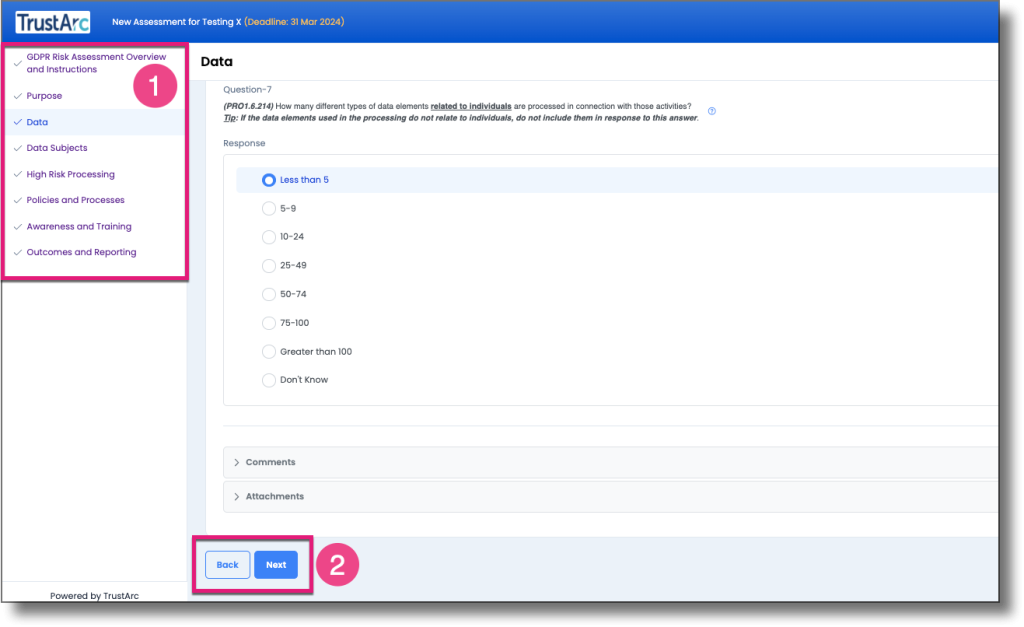Click checkmark icon beside Outcomes and Reporting
Viewport: 1024px width, 627px height.
point(18,252)
